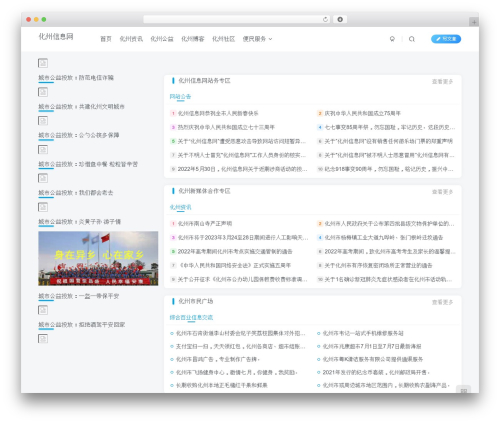Click broken image above 公勺公筷多保障 caption

[x=43, y=121]
